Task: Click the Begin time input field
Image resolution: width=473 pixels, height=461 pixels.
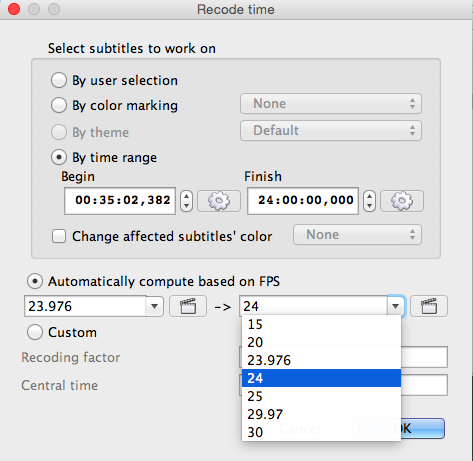Action: (x=120, y=201)
